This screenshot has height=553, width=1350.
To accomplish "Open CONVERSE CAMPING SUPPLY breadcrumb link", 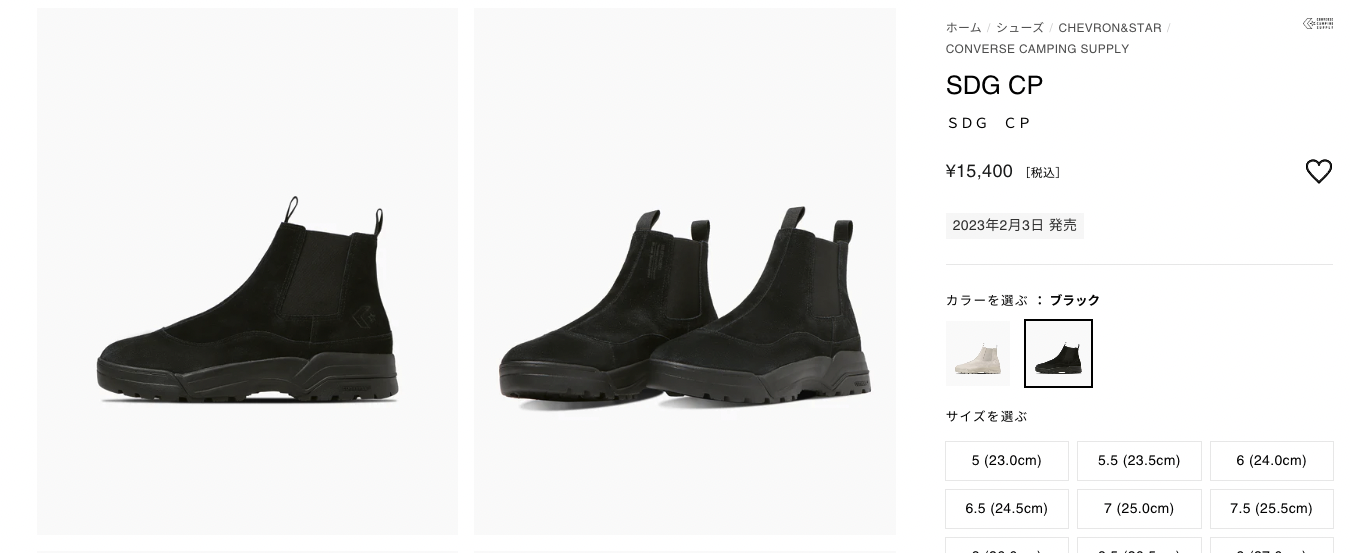I will [x=1037, y=49].
